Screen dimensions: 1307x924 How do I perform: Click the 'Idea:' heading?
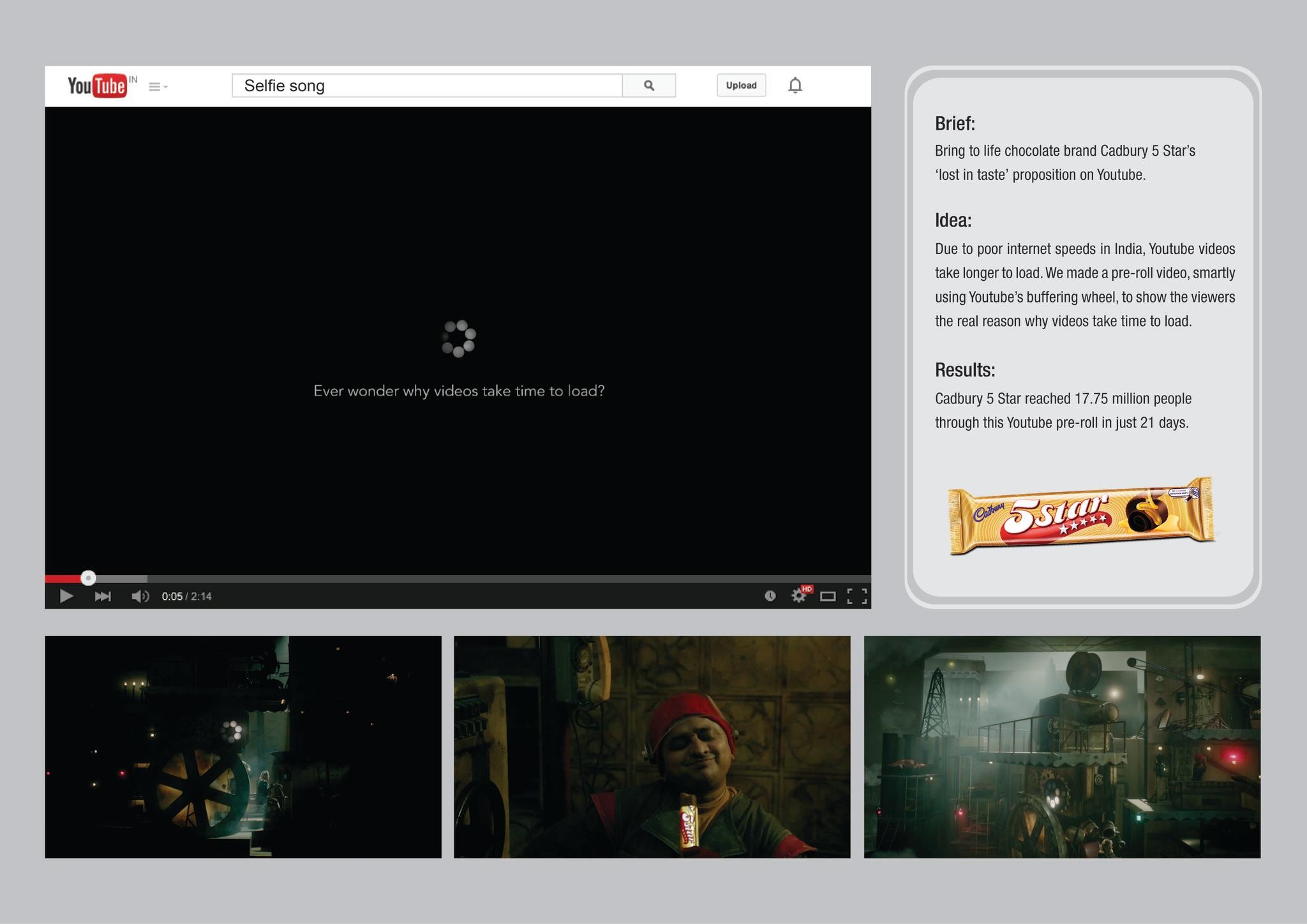coord(953,220)
